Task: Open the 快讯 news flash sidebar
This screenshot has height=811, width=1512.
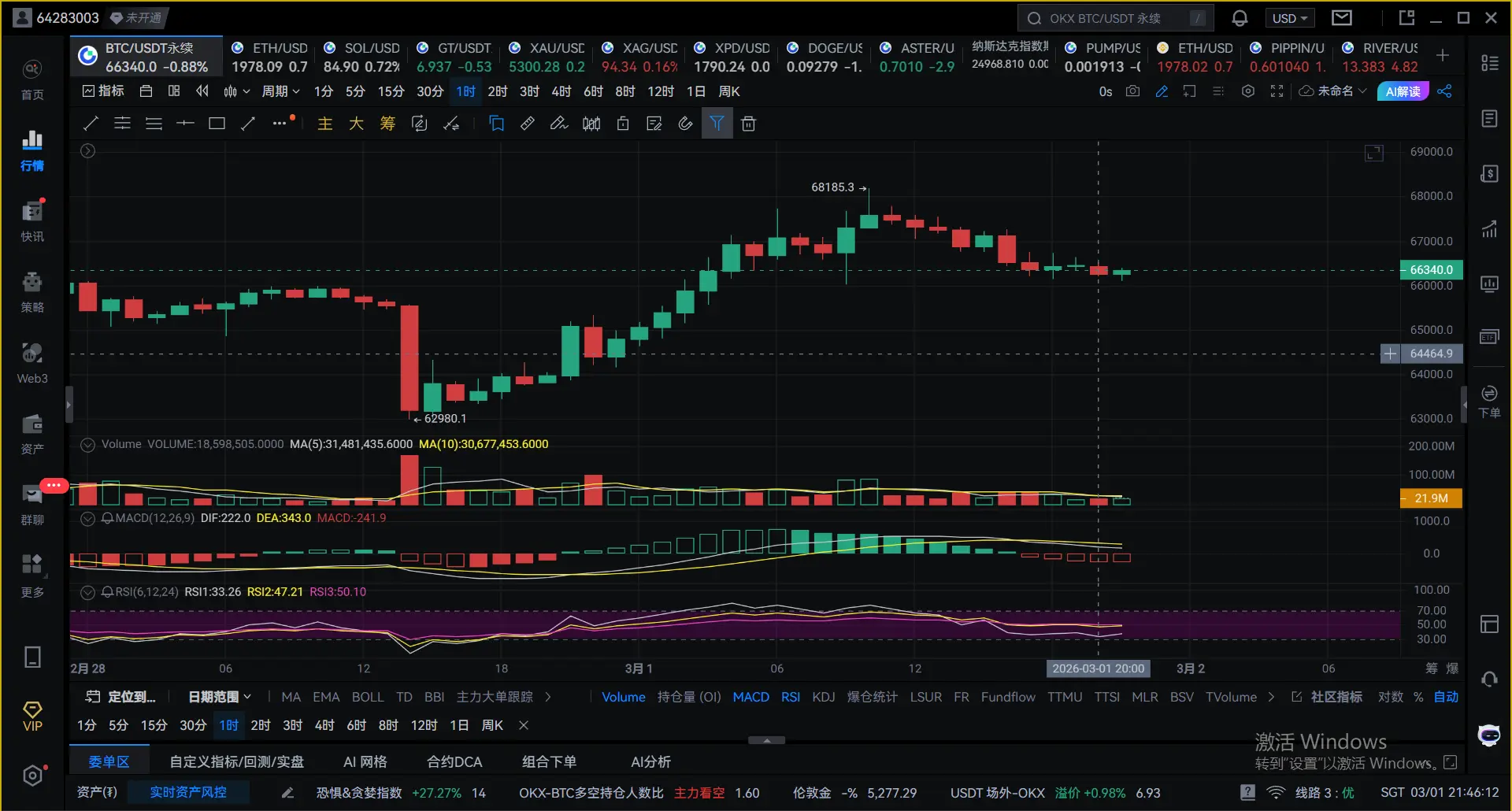Action: click(32, 221)
